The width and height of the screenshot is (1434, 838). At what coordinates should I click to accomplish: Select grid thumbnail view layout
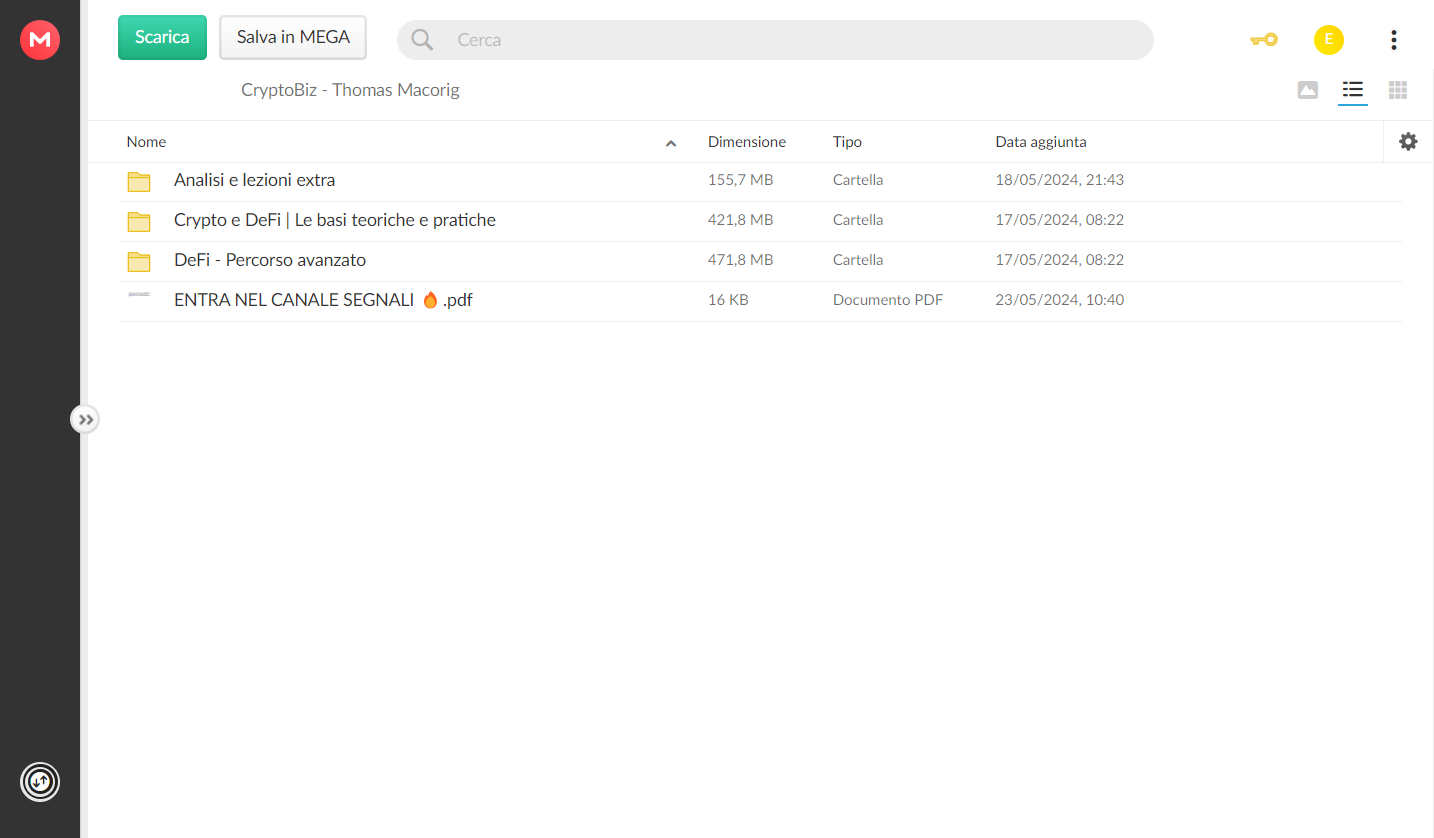tap(1398, 90)
